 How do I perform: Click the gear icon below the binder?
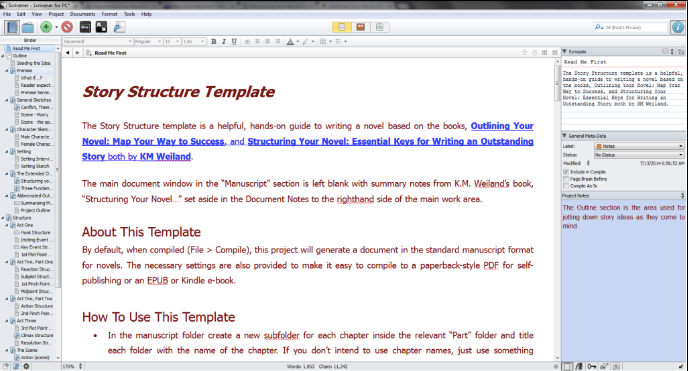(26, 366)
